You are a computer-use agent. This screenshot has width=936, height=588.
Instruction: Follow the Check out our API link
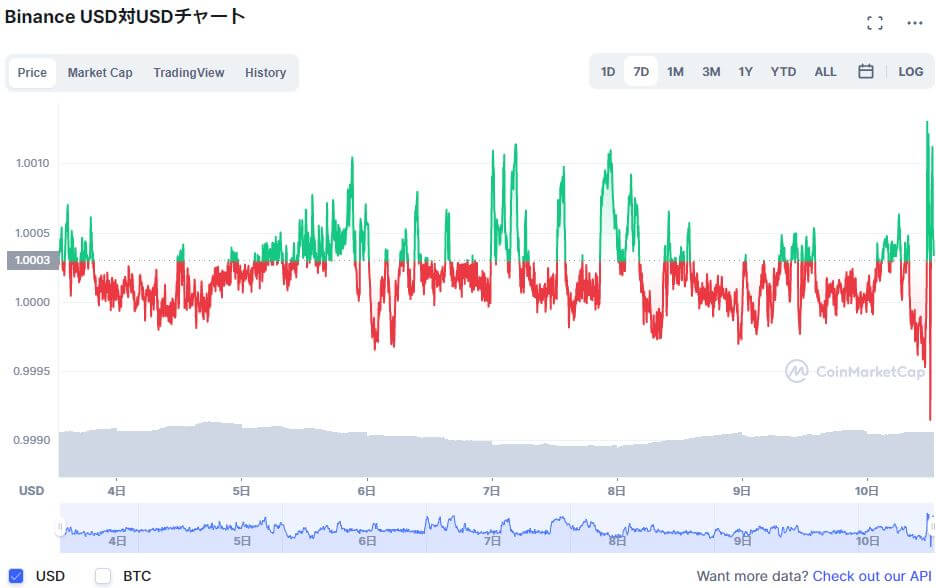click(872, 576)
